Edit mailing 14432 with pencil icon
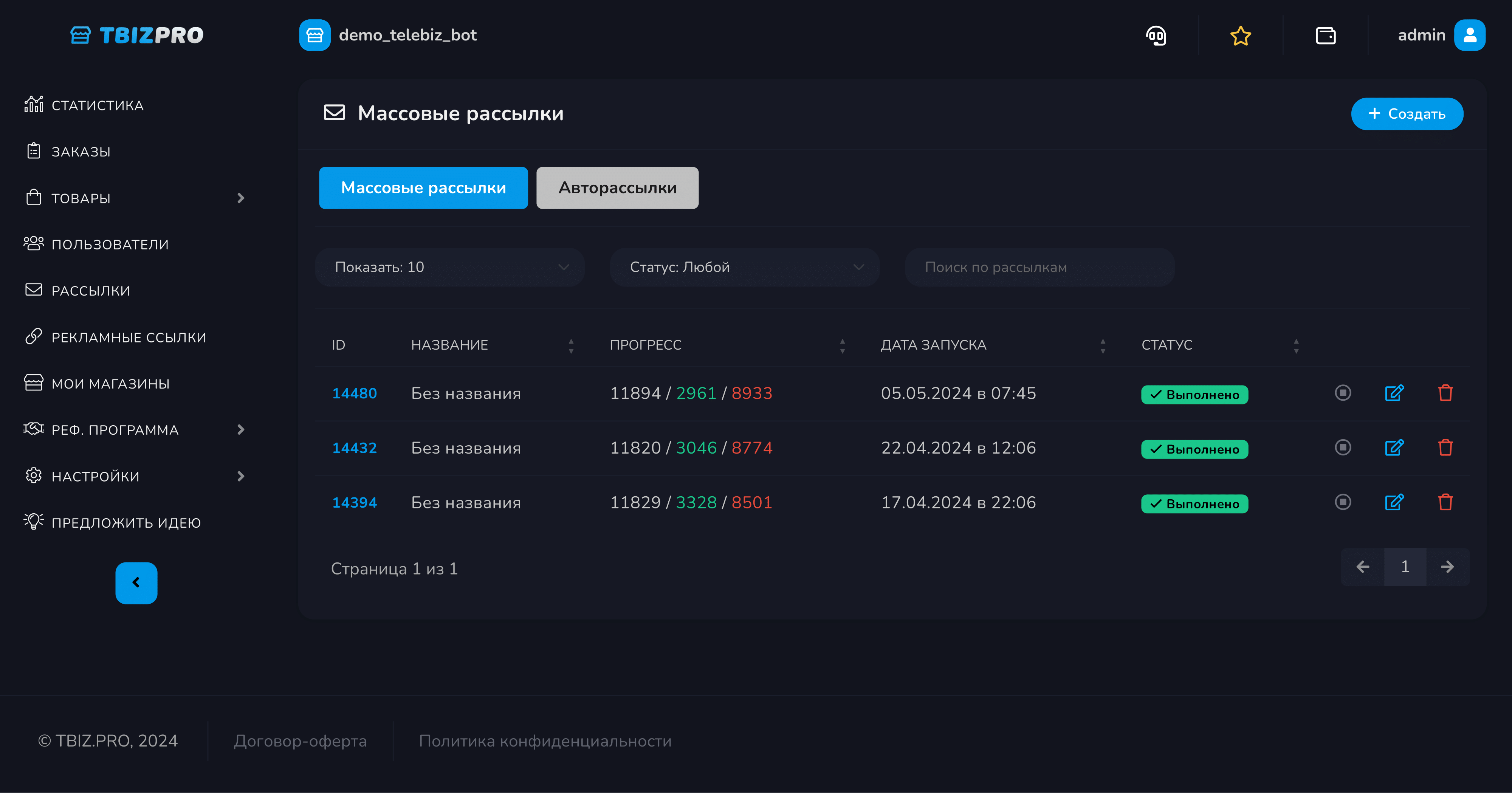The width and height of the screenshot is (1512, 793). pos(1394,448)
